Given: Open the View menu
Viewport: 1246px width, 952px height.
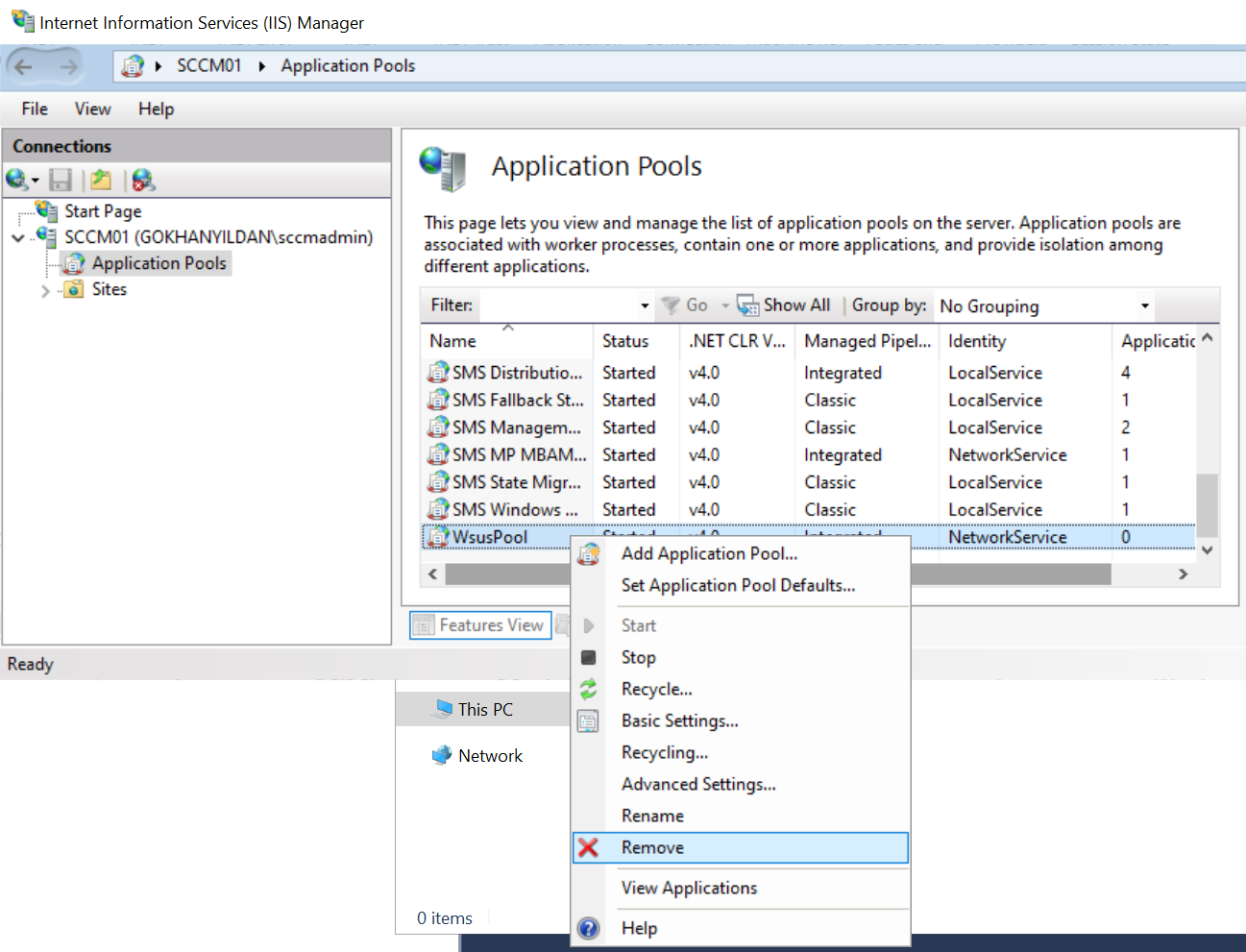Looking at the screenshot, I should (92, 109).
